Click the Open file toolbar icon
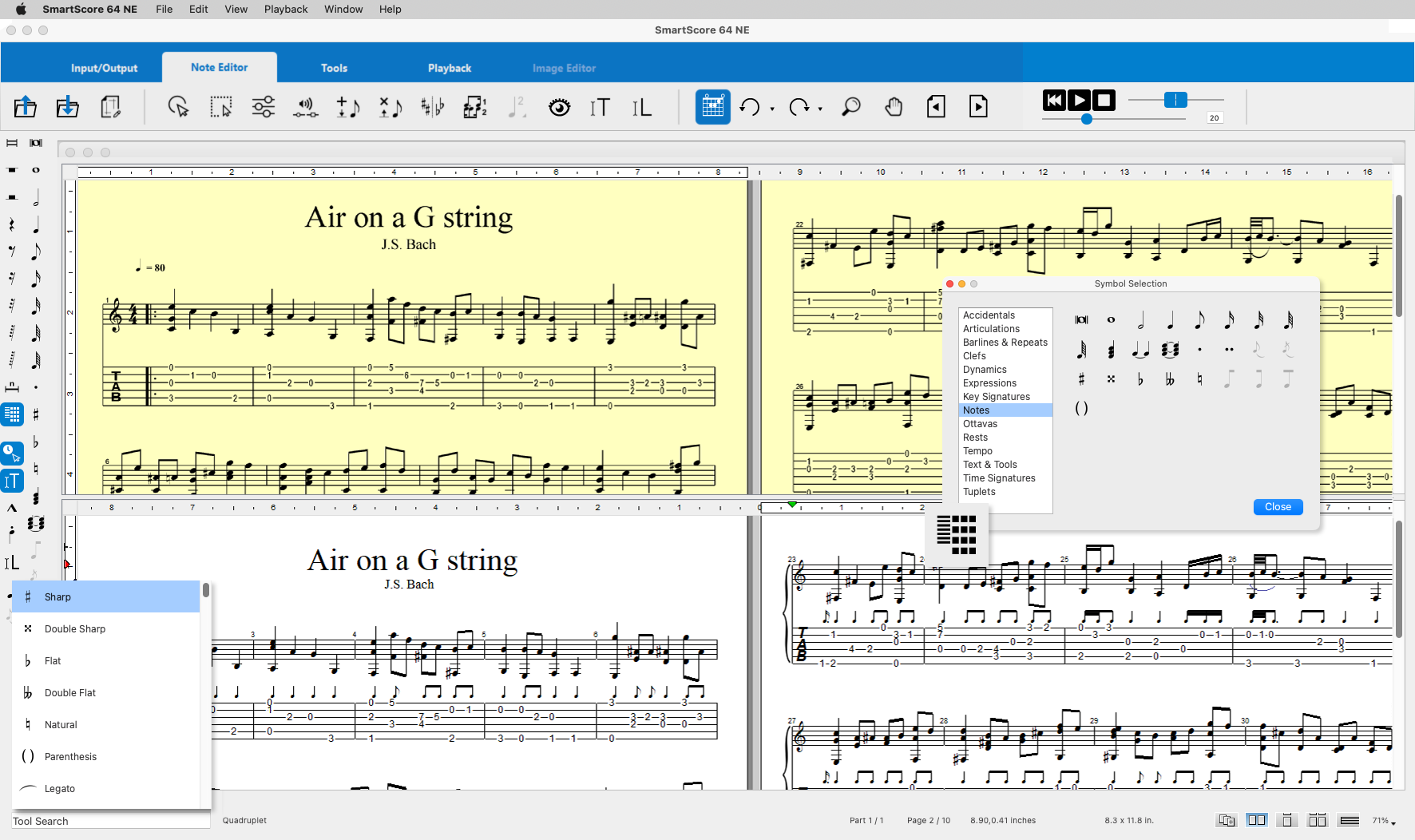Screen dimensions: 1415x840 pos(26,106)
